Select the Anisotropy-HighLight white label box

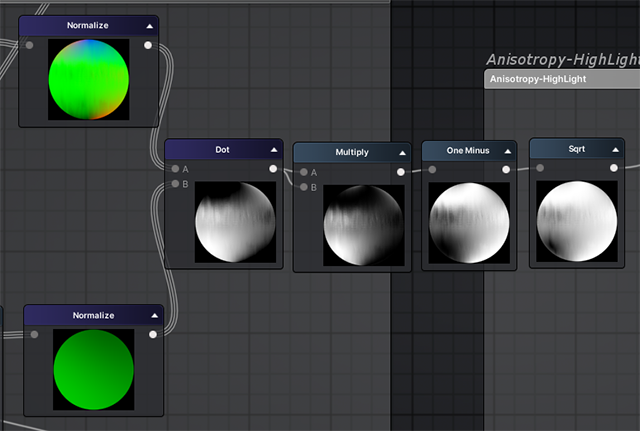(x=561, y=79)
